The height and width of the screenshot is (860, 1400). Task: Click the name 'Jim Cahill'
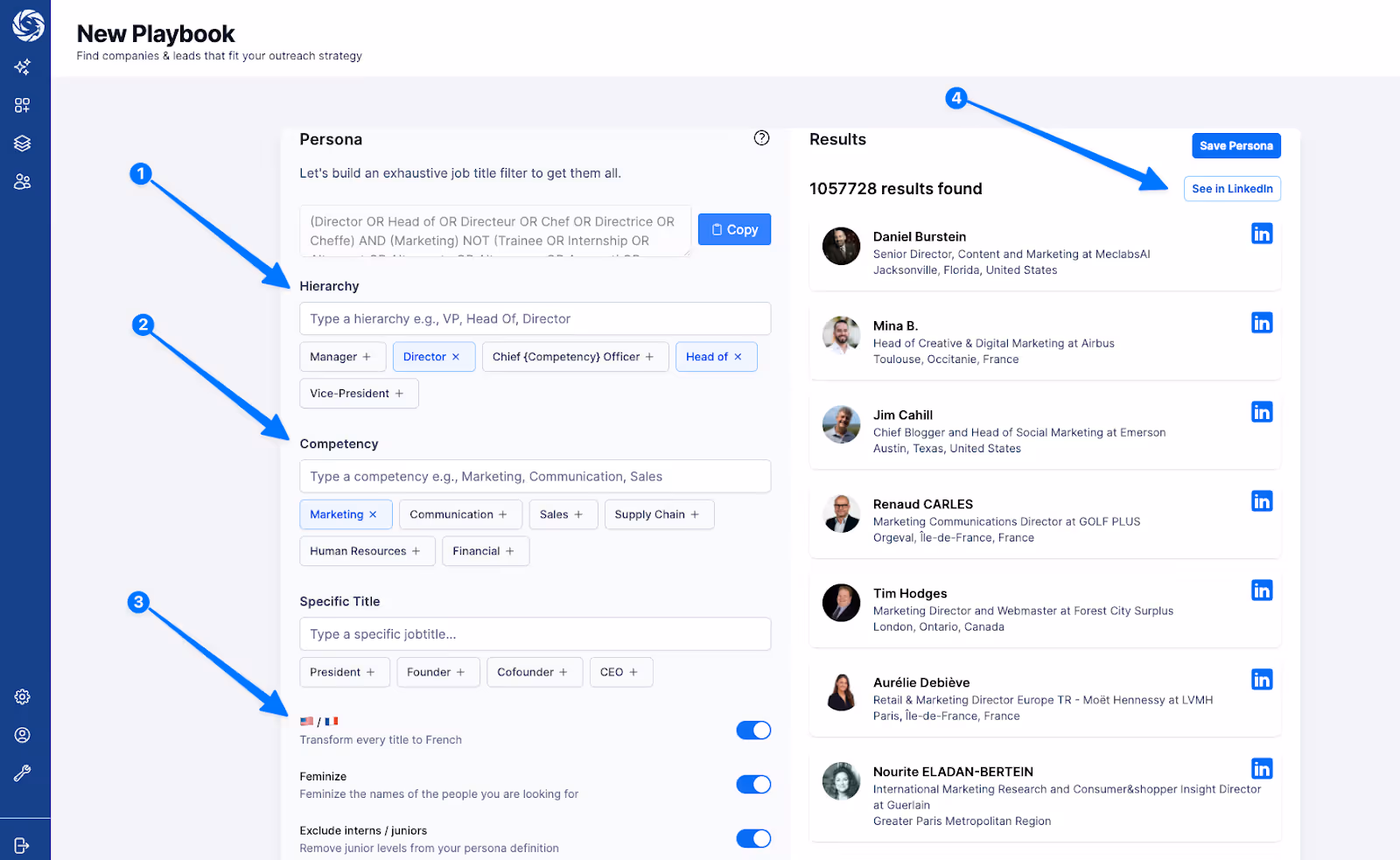pos(903,415)
